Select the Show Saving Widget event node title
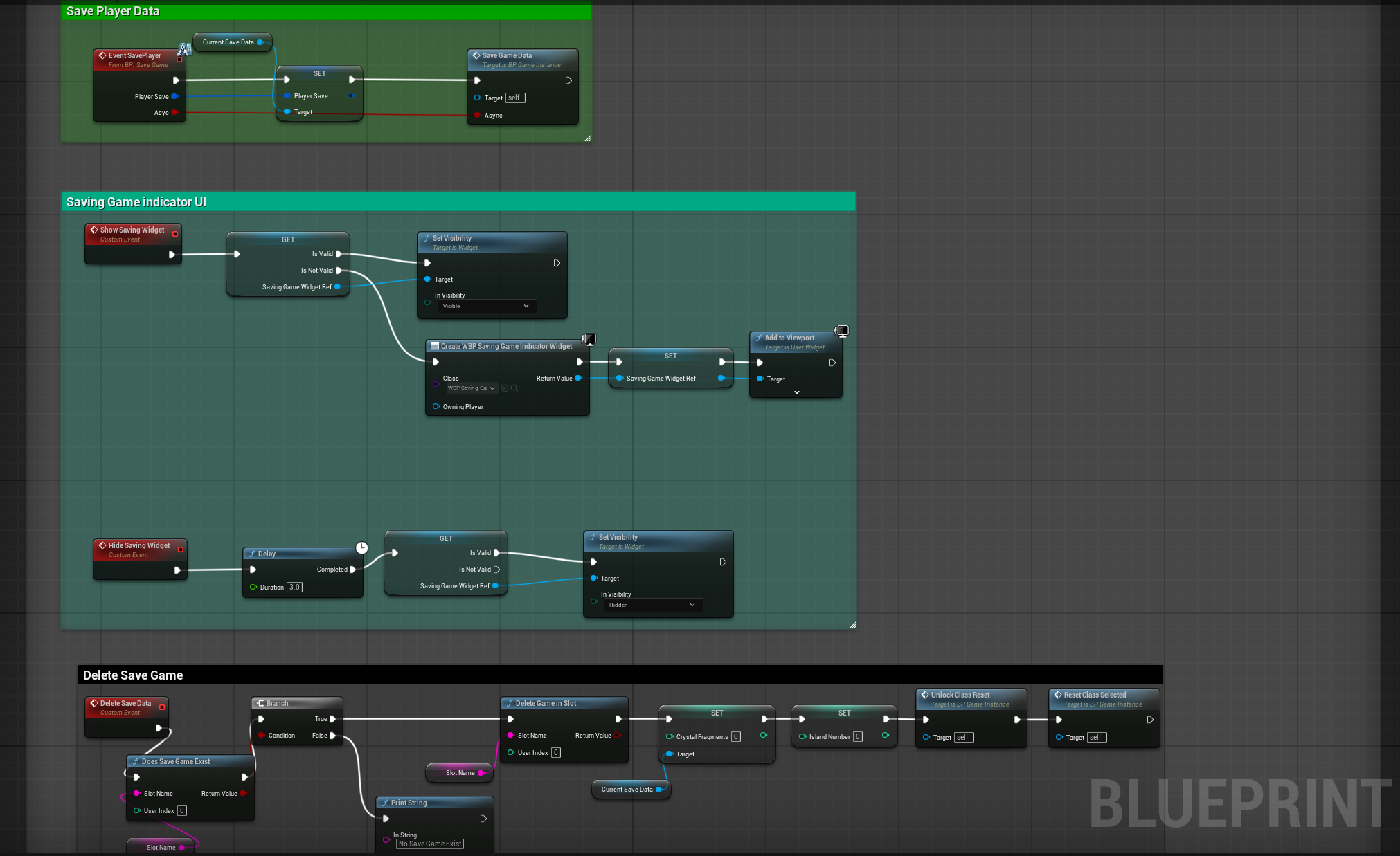1400x856 pixels. pyautogui.click(x=132, y=230)
